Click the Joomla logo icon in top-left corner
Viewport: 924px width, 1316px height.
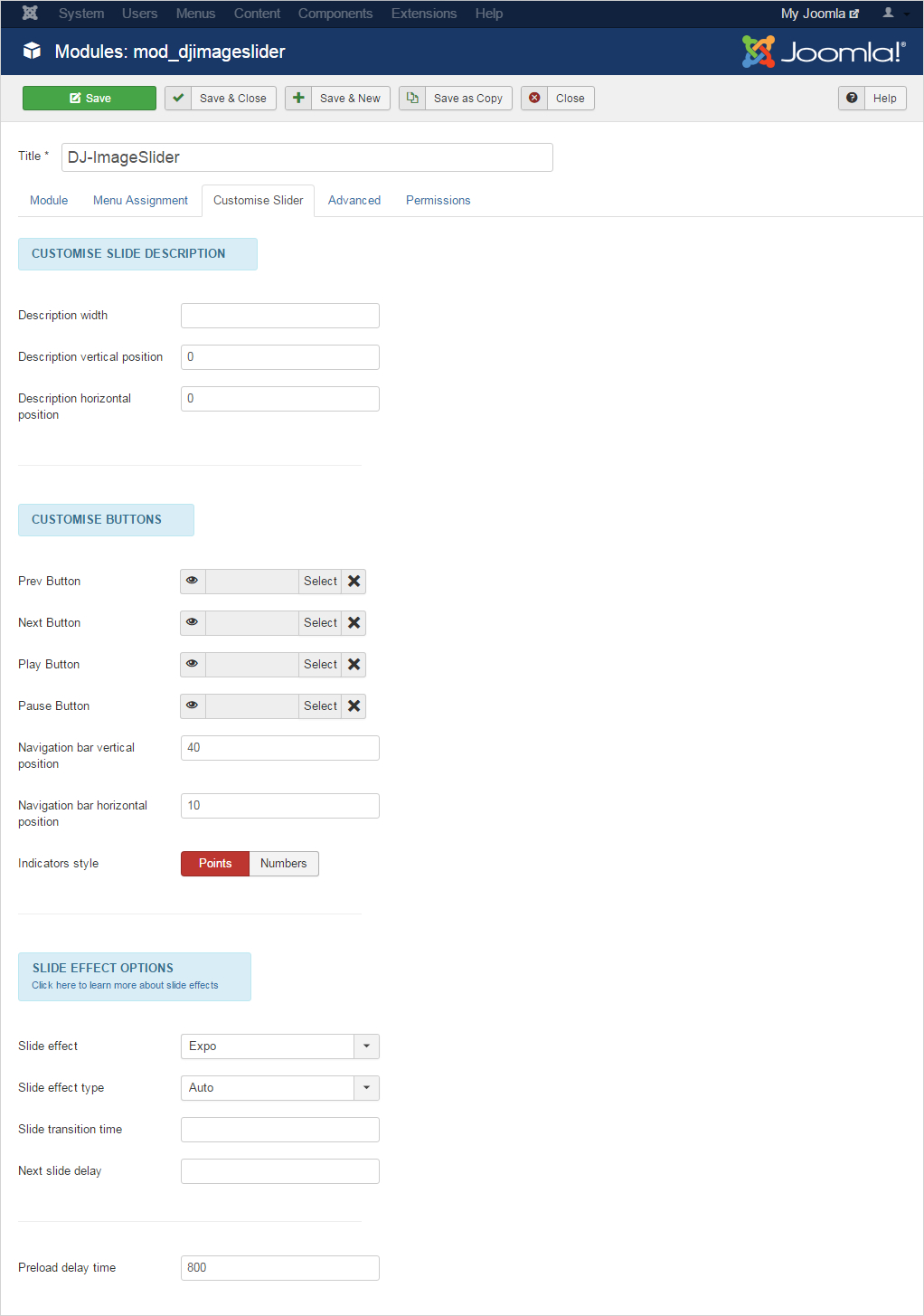coord(30,14)
